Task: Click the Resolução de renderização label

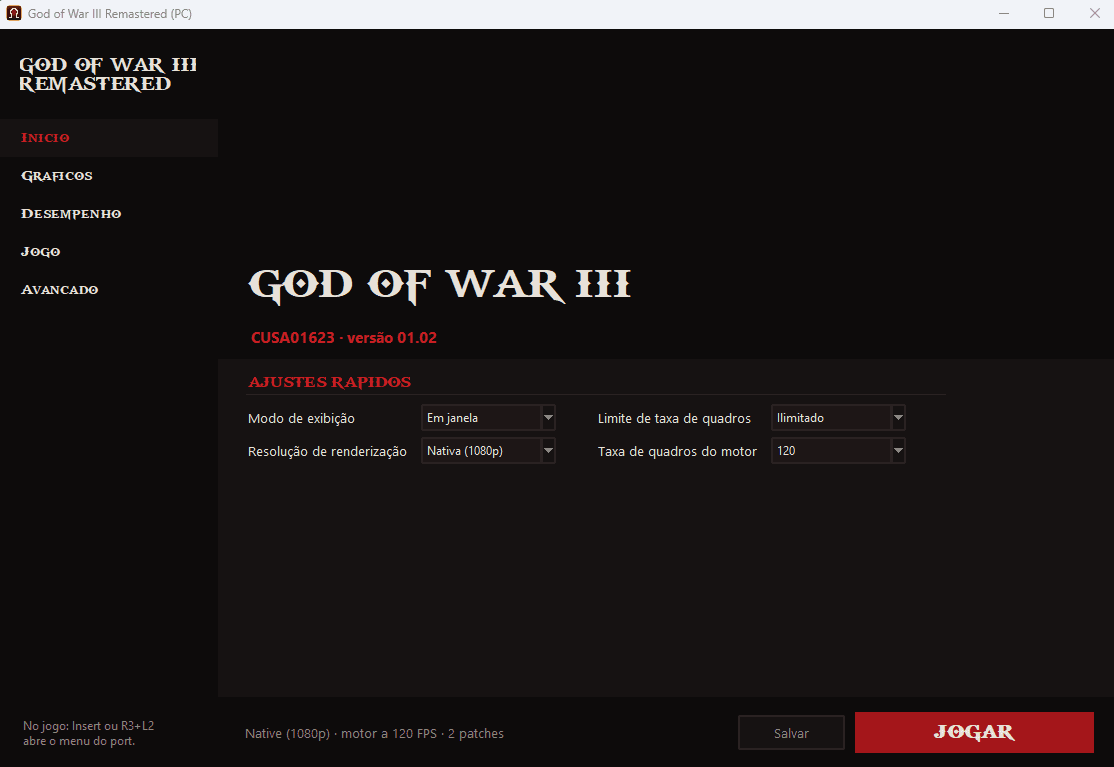Action: pyautogui.click(x=328, y=451)
